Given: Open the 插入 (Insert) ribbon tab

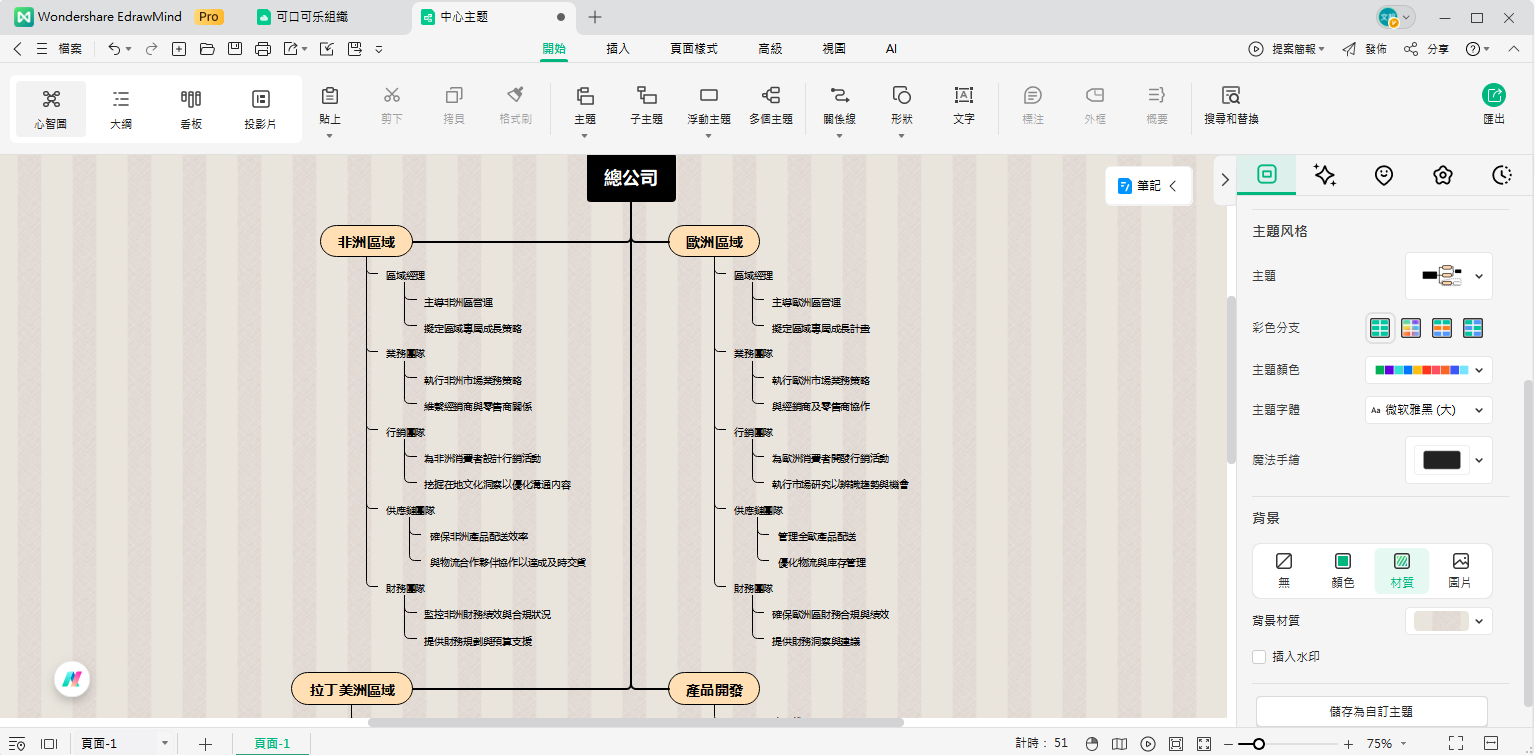Looking at the screenshot, I should [618, 49].
